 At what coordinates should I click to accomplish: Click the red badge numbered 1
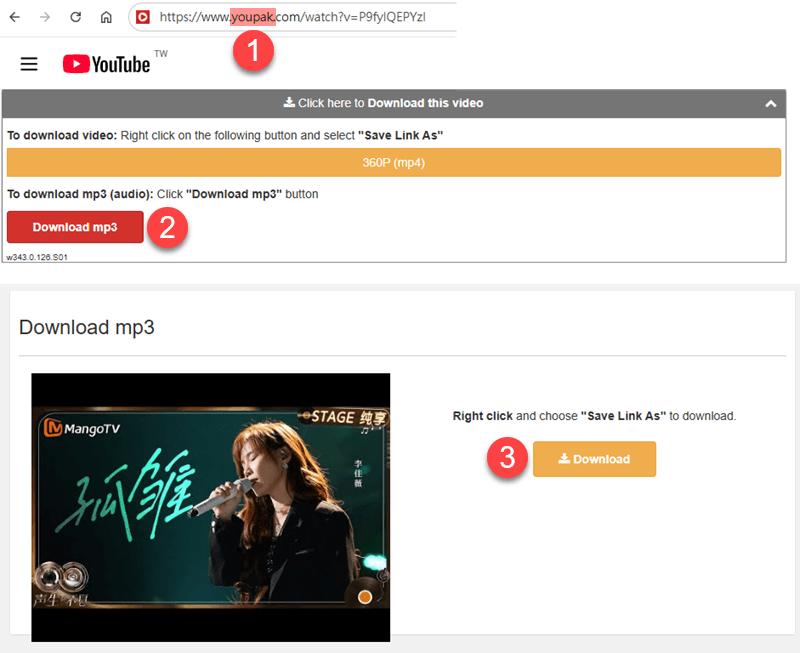253,53
